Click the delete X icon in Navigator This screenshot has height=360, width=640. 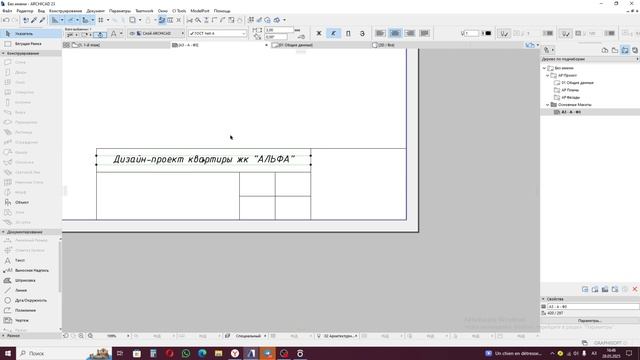tap(635, 289)
